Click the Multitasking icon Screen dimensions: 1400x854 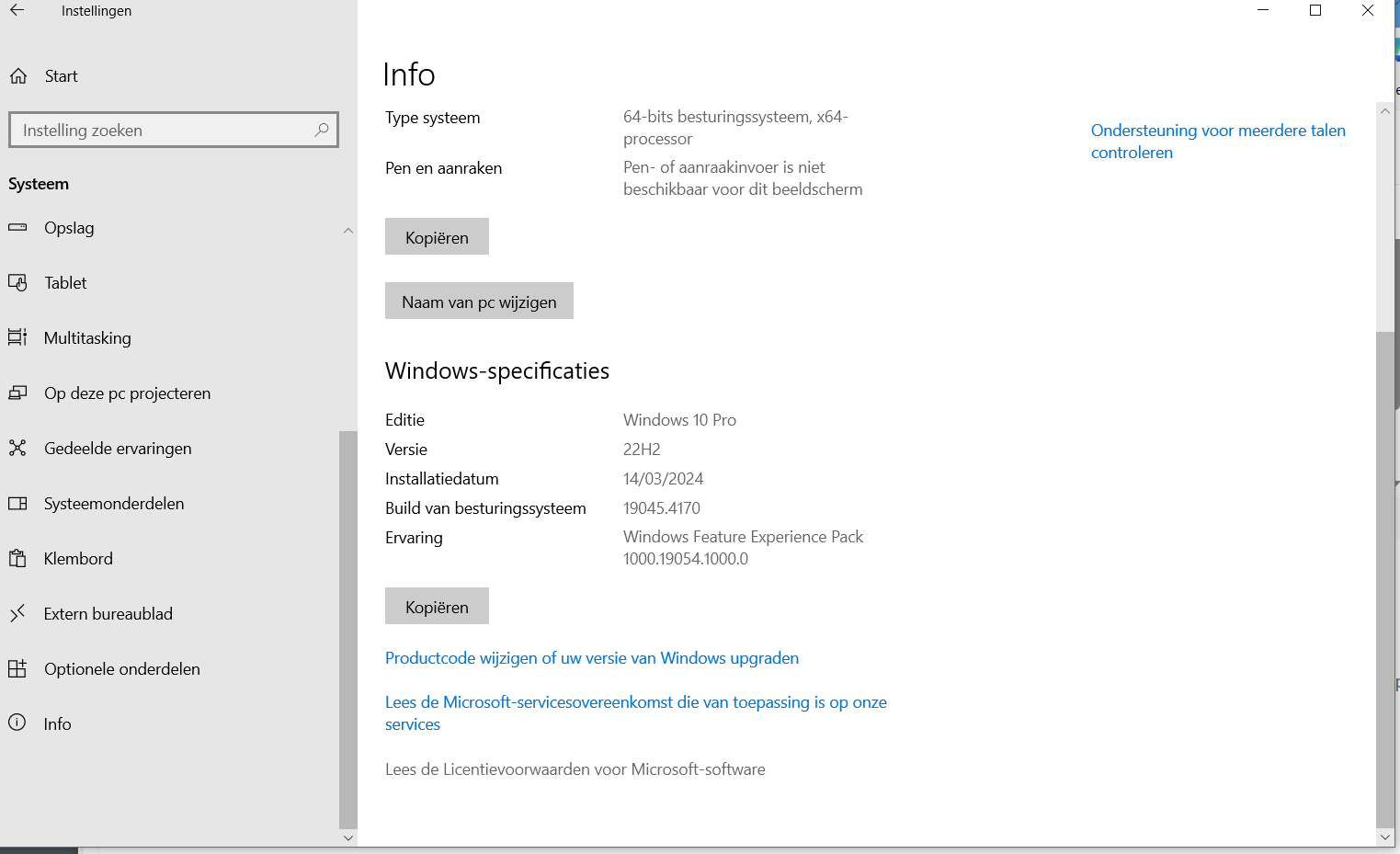17,338
